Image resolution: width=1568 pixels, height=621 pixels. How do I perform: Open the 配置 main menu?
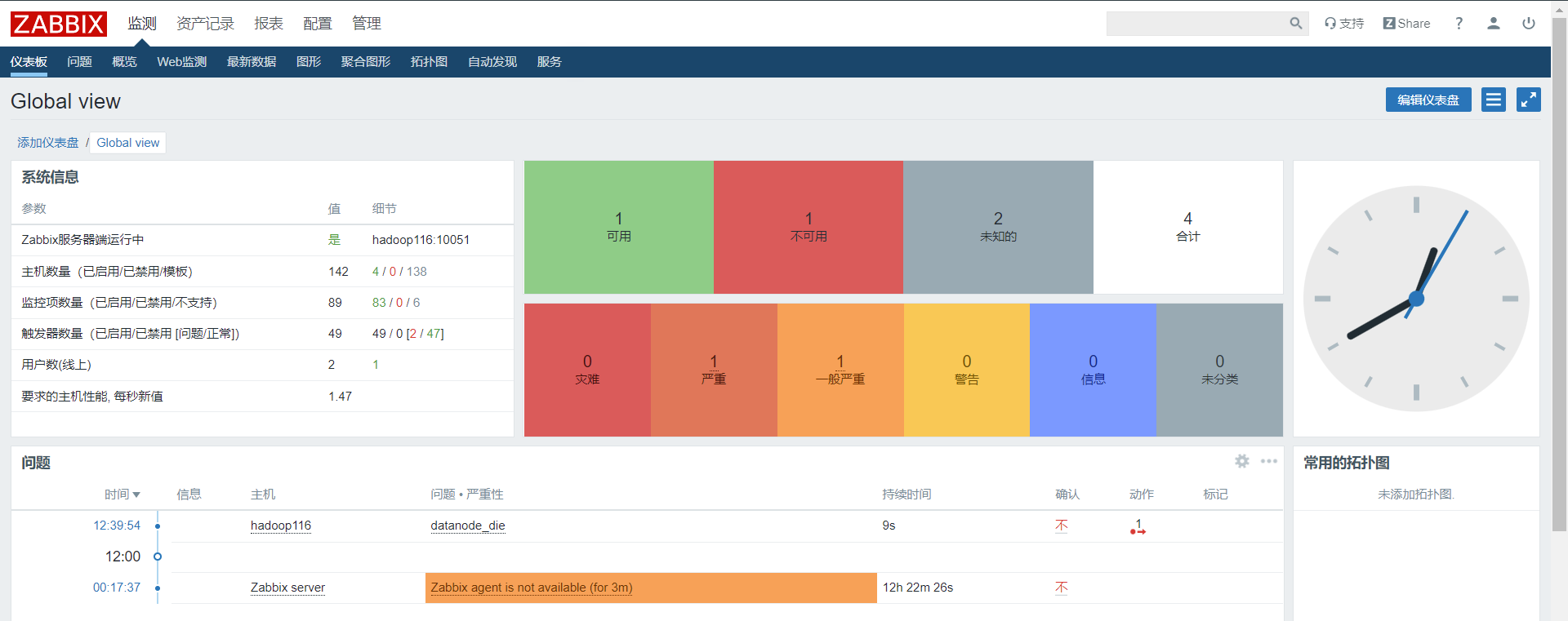[318, 24]
